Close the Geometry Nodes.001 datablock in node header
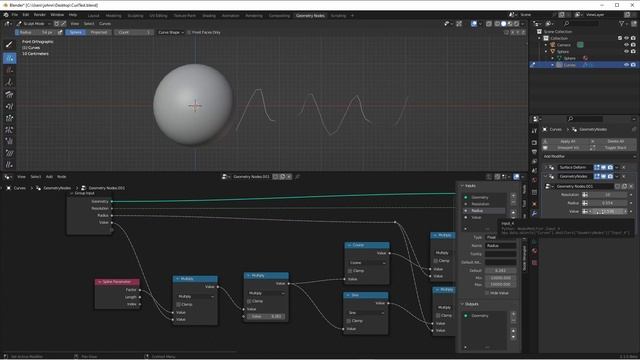Image resolution: width=640 pixels, height=360 pixels. click(289, 177)
